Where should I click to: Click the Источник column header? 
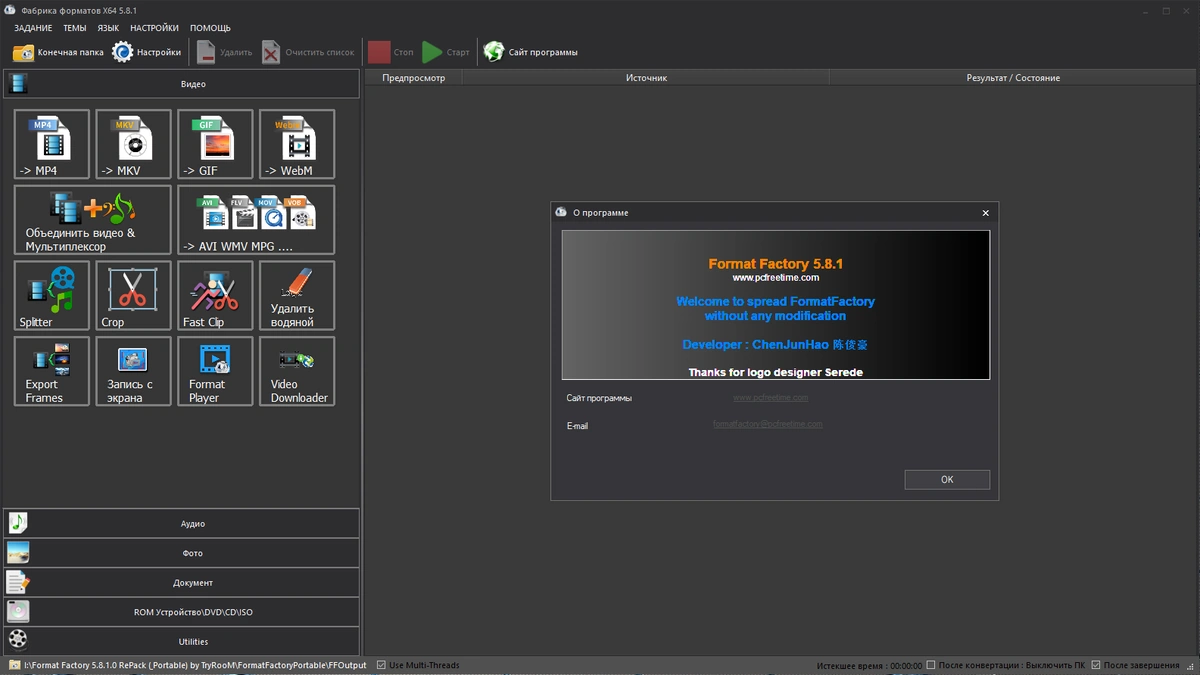click(646, 77)
